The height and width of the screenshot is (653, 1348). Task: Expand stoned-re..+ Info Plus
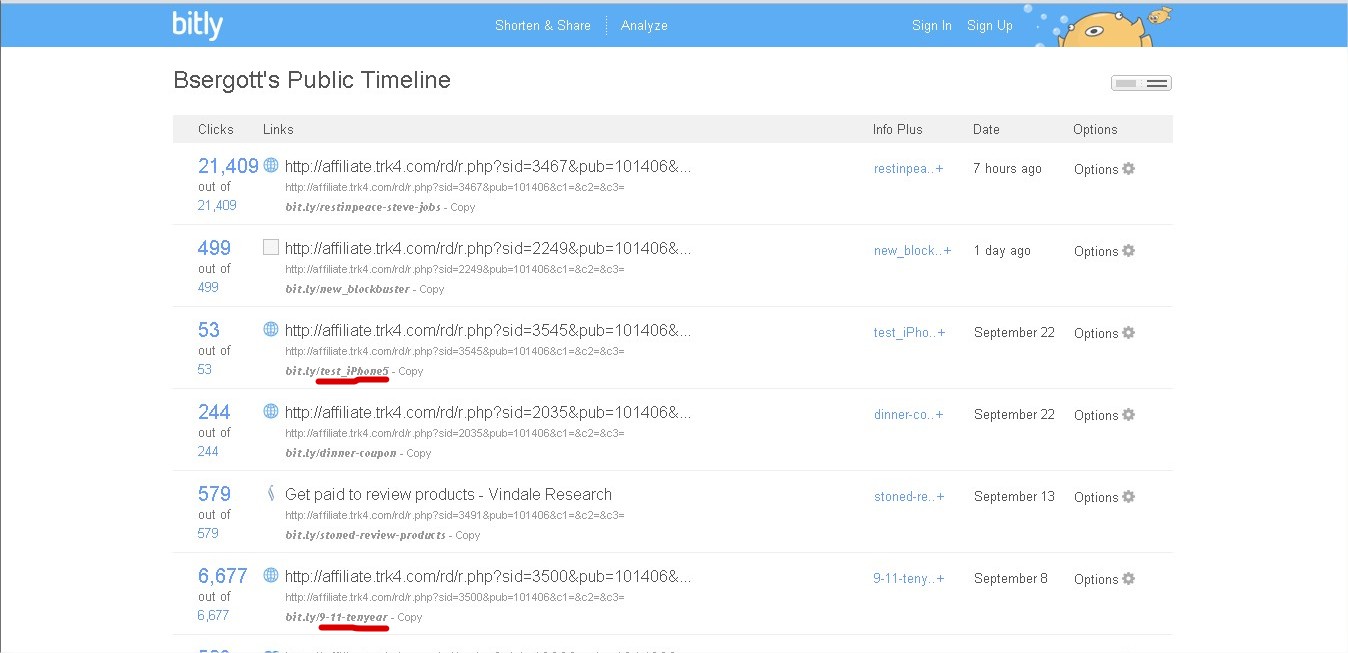pyautogui.click(x=910, y=497)
